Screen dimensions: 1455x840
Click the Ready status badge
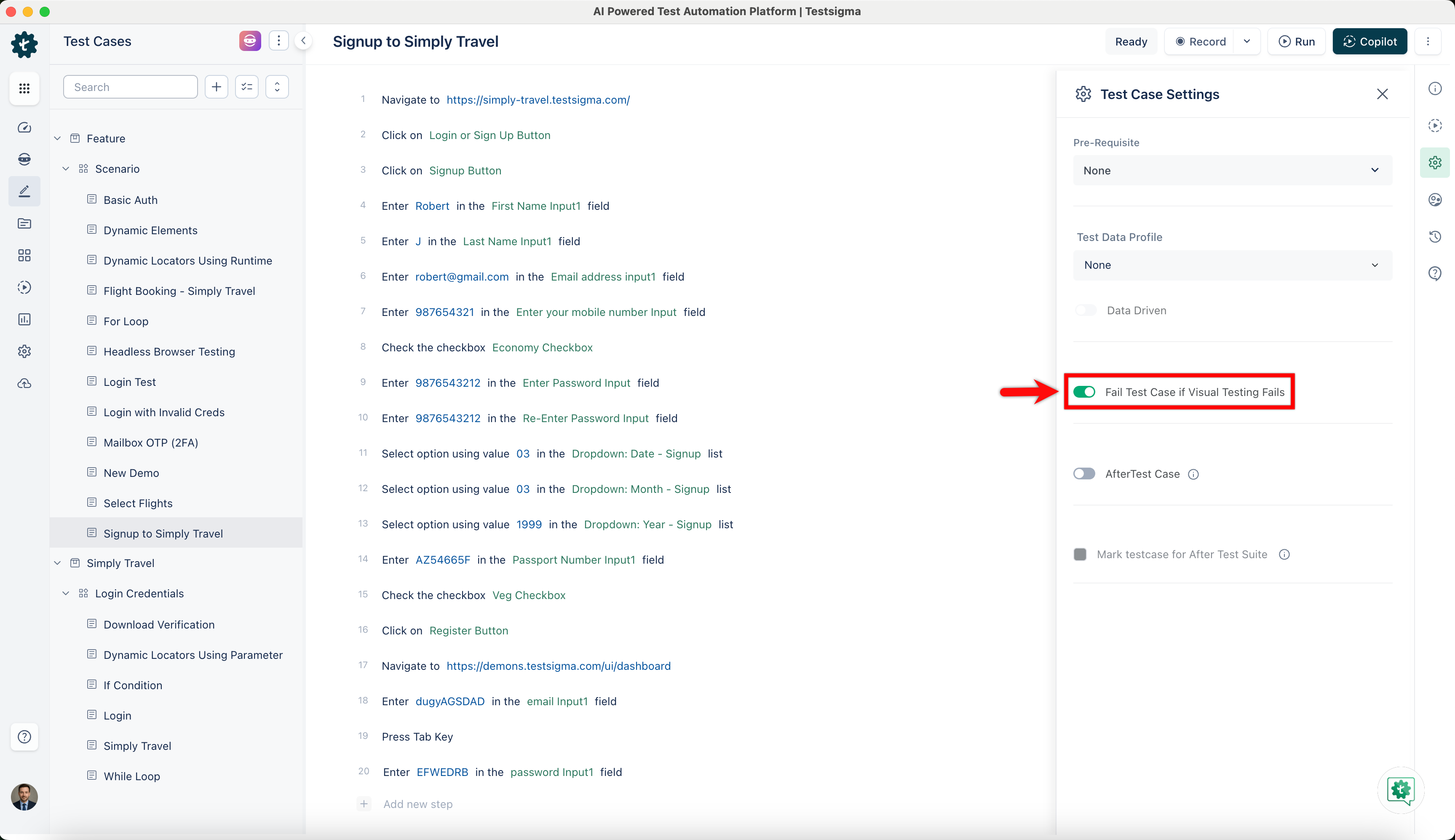pyautogui.click(x=1131, y=42)
